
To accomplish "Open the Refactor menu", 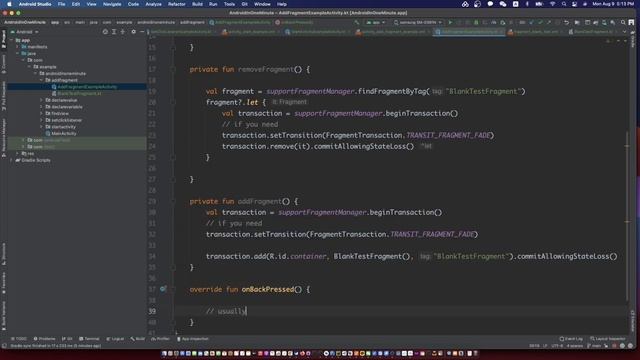I will tap(176, 4).
